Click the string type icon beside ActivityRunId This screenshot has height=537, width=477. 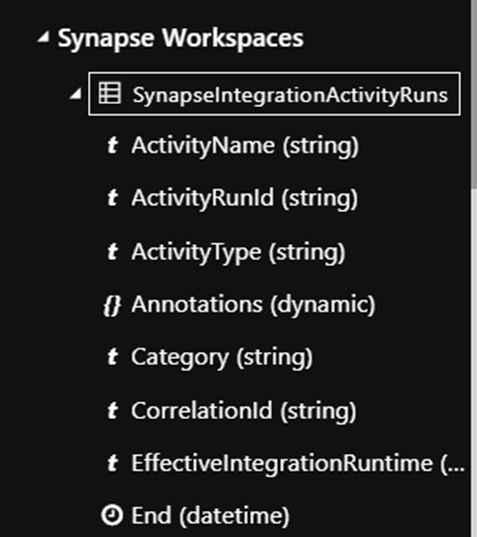[x=113, y=198]
